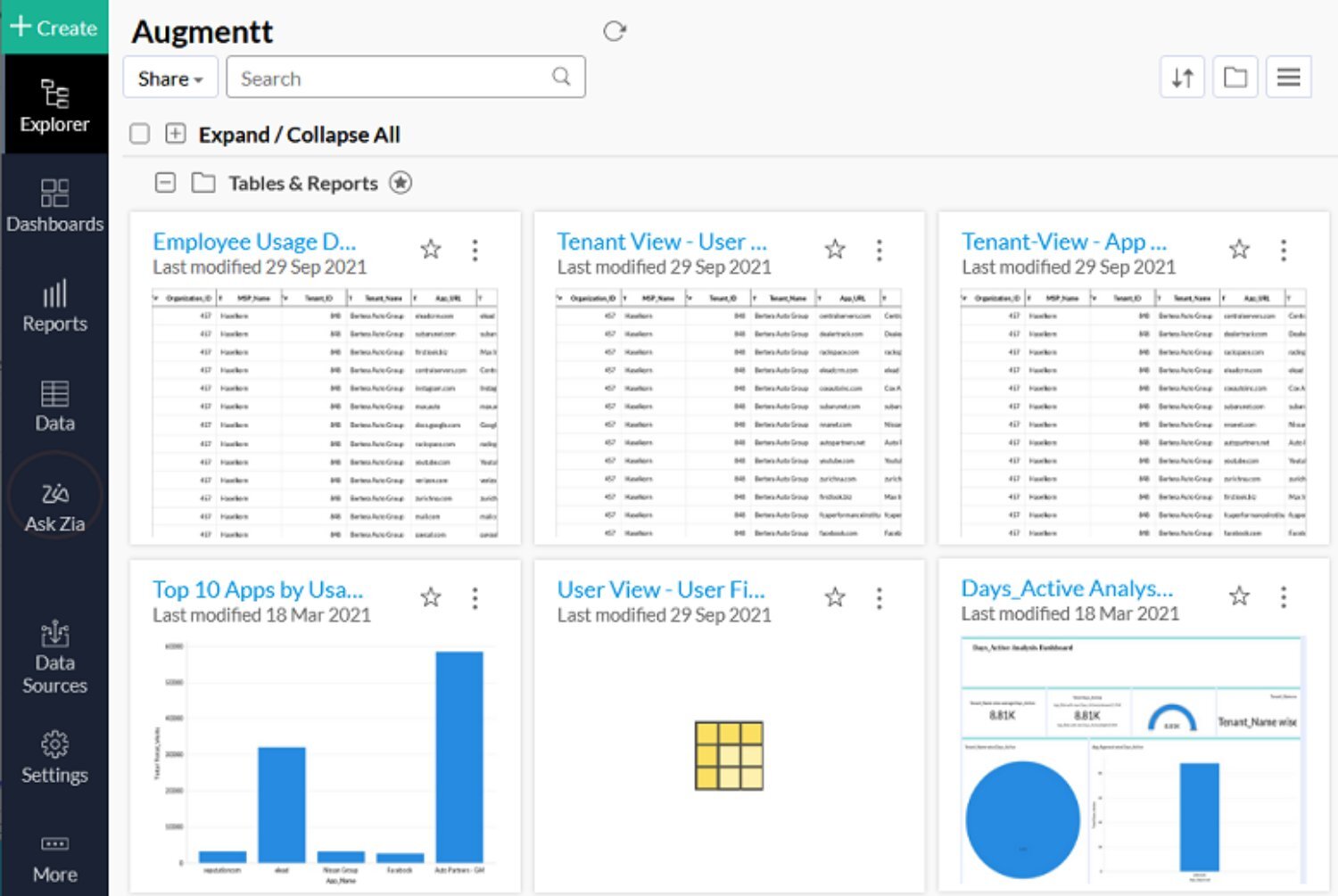Open Top 10 Apps by Usa... chart
1338x896 pixels.
(x=258, y=589)
